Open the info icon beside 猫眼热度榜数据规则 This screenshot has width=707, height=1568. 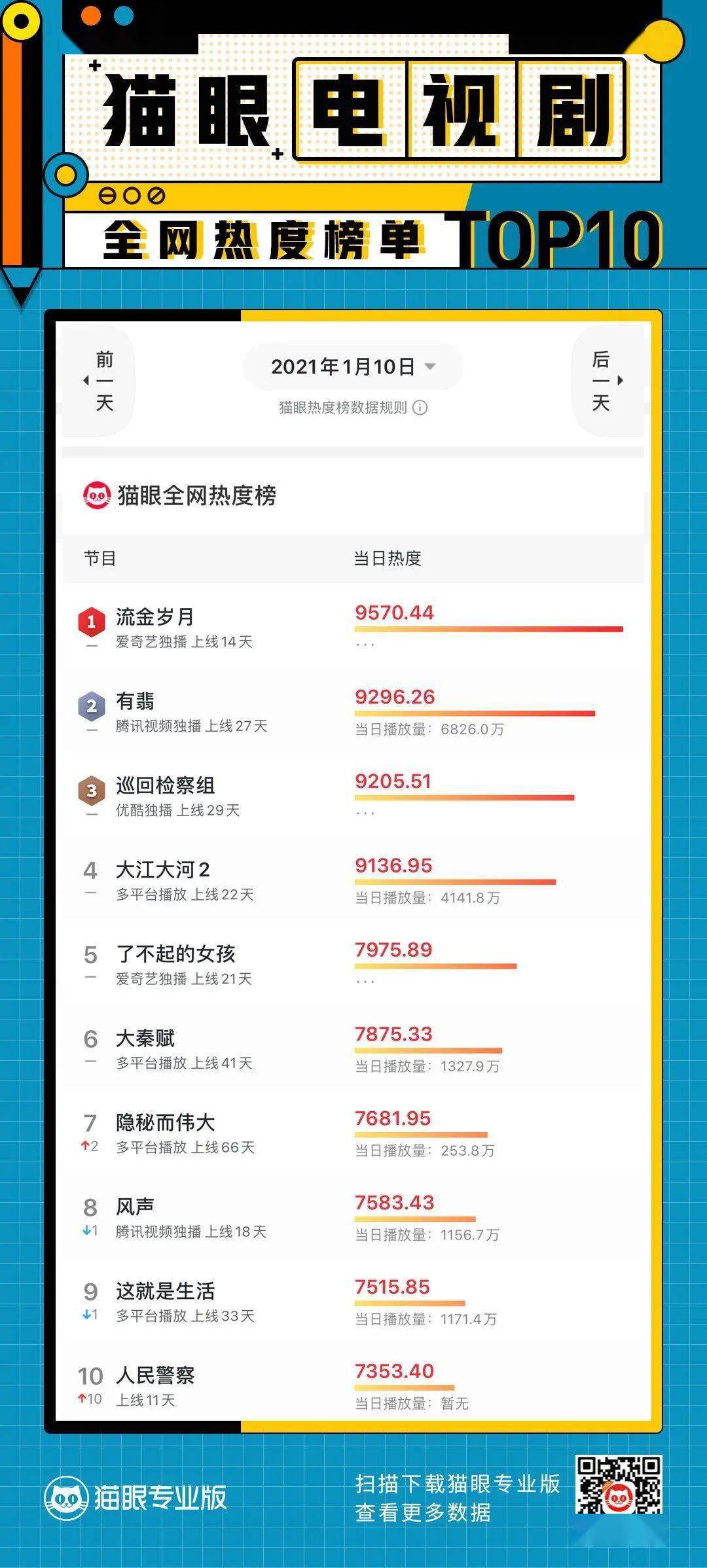[420, 408]
